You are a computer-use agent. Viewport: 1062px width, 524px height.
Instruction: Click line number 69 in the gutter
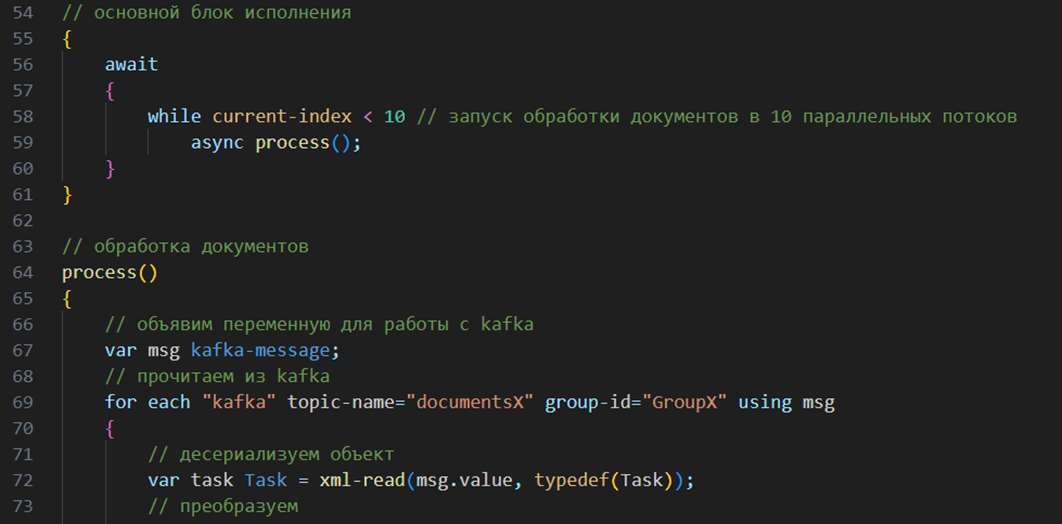click(x=22, y=403)
